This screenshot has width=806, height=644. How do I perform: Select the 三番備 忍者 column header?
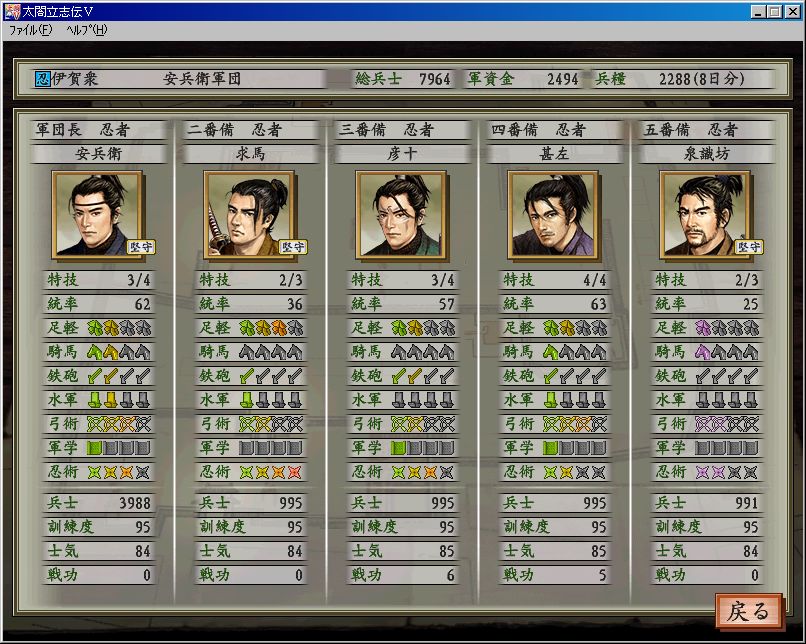(x=402, y=130)
